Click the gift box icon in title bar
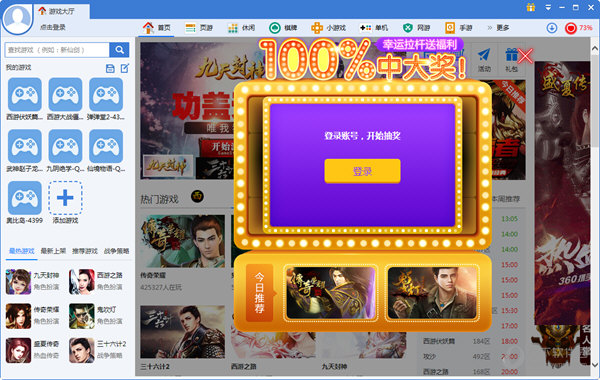This screenshot has height=380, width=600. pyautogui.click(x=530, y=7)
